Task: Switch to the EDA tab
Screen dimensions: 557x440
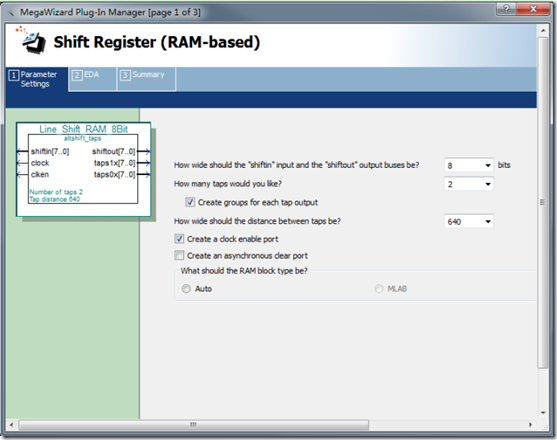Action: [x=92, y=79]
